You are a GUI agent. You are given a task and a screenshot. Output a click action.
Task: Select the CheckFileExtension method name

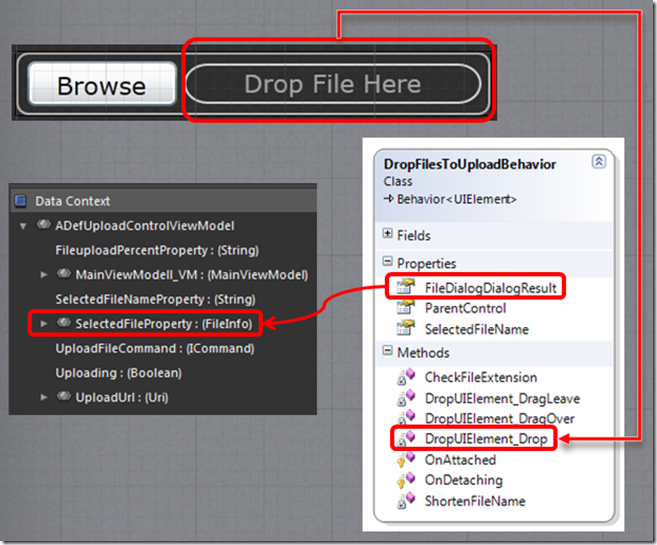[x=481, y=377]
